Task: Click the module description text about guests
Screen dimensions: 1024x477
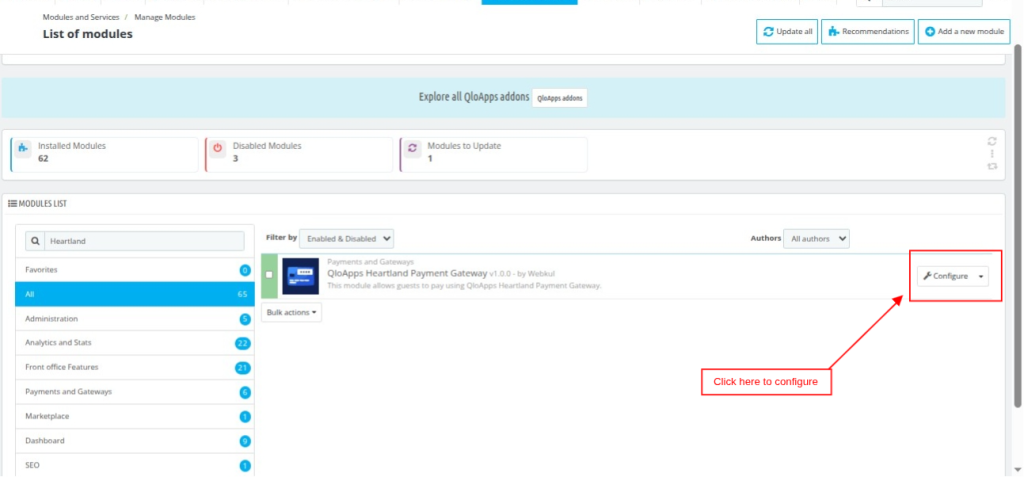Action: (x=464, y=286)
